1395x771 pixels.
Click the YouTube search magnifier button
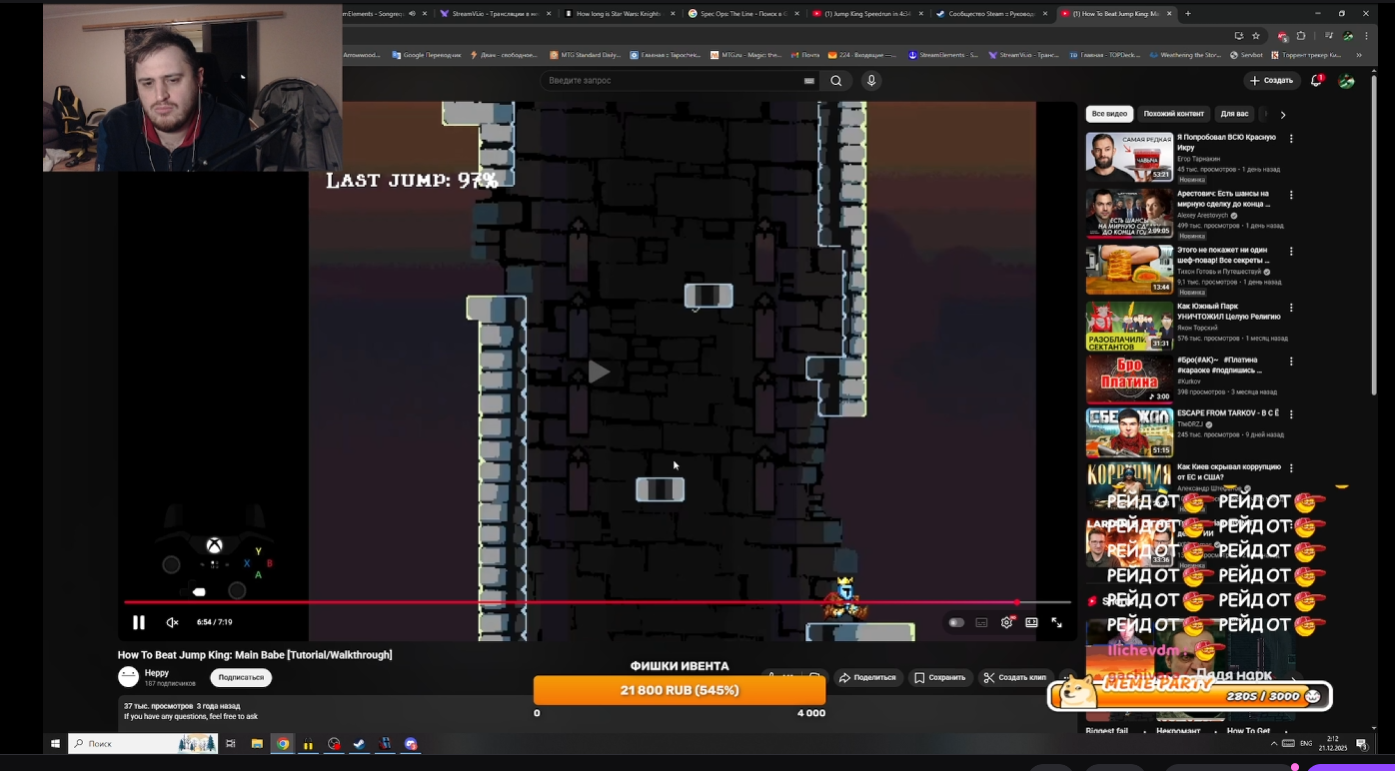[836, 80]
